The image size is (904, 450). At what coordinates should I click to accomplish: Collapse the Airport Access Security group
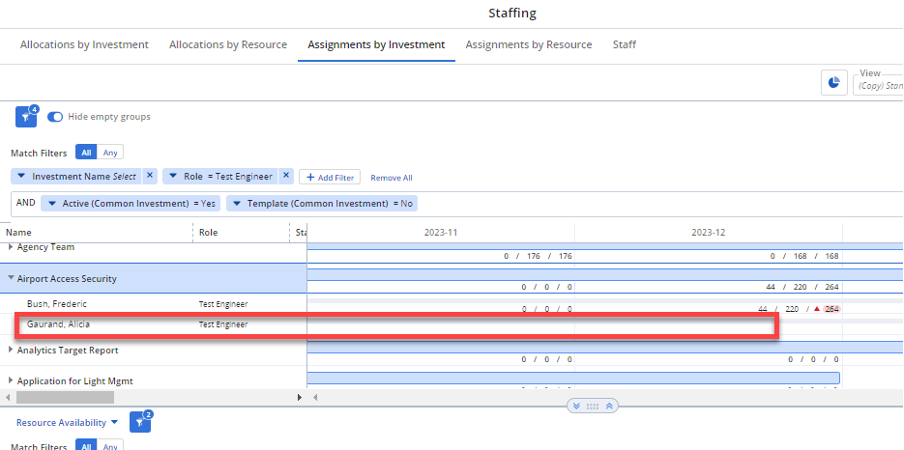[x=11, y=278]
